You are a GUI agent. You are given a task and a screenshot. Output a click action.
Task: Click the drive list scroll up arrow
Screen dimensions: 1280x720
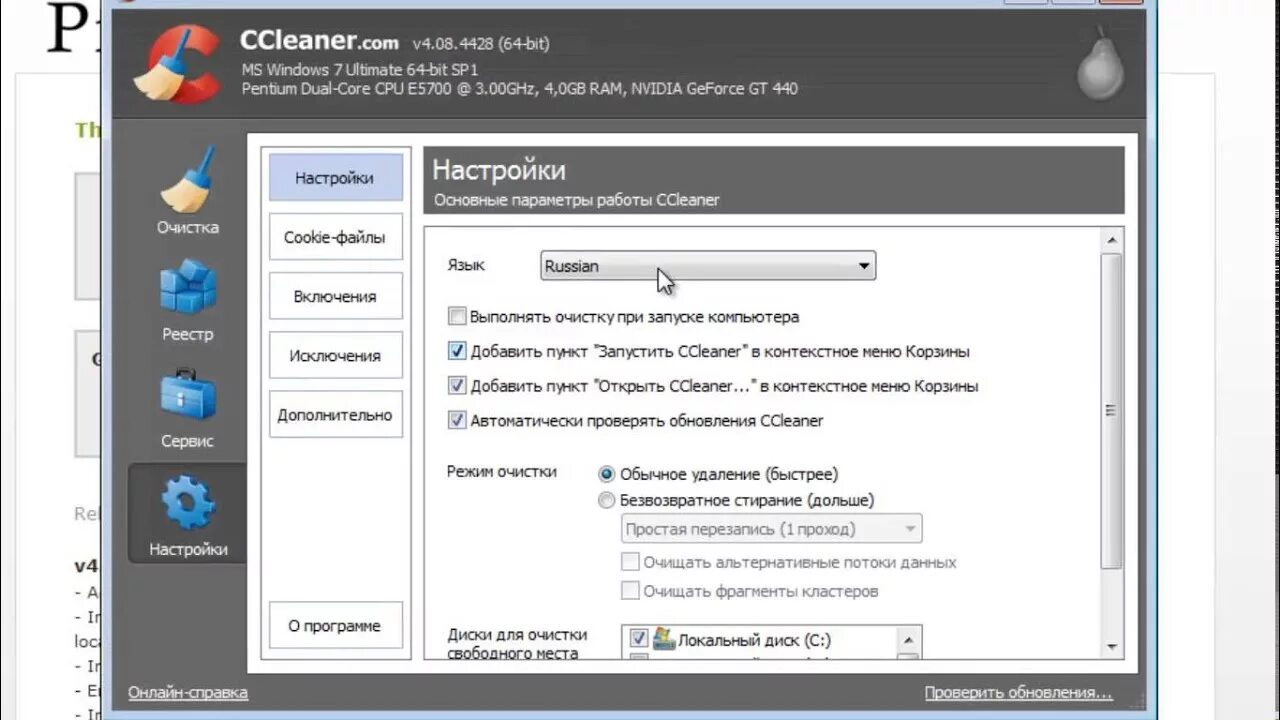click(x=908, y=640)
